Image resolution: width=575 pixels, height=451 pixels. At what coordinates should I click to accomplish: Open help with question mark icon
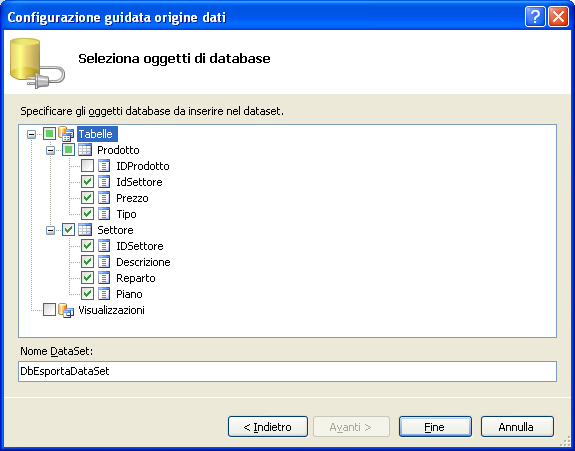point(535,17)
